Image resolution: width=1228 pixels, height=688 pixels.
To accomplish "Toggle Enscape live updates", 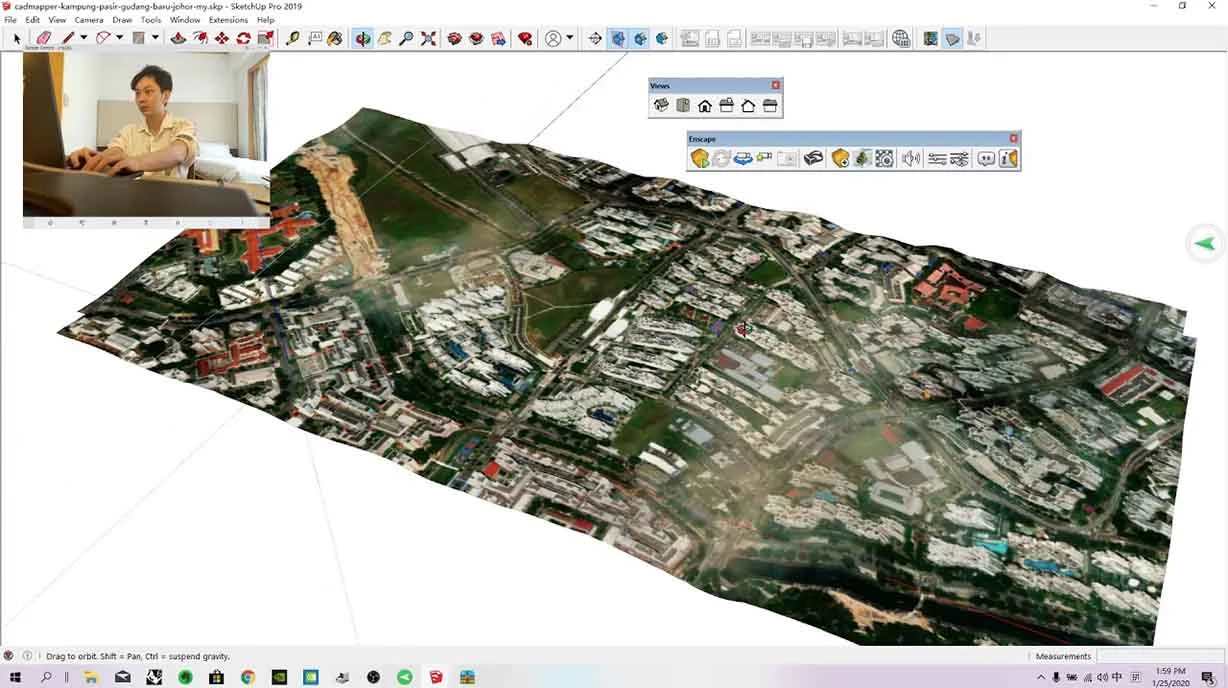I will click(x=720, y=158).
